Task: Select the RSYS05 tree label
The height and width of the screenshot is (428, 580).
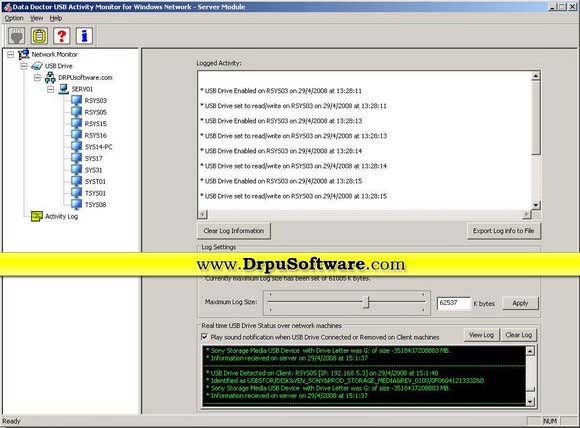Action: coord(95,112)
